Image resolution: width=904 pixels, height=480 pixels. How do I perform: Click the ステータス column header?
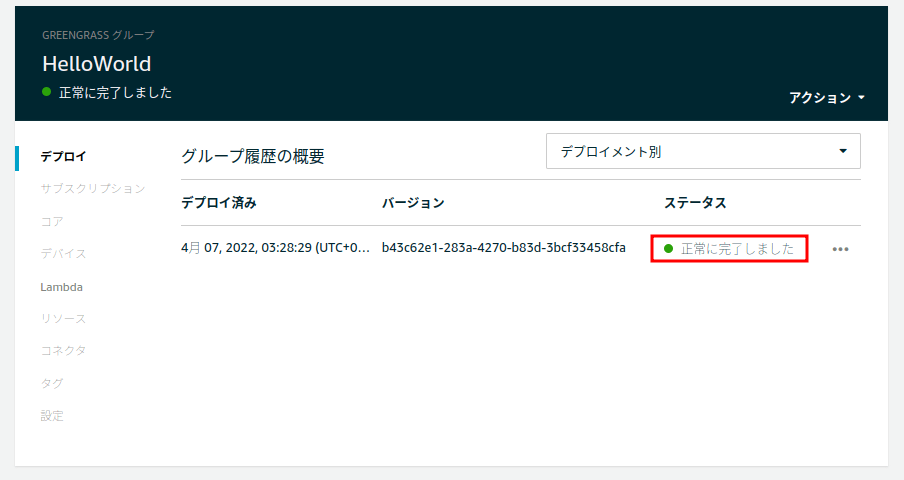[695, 203]
